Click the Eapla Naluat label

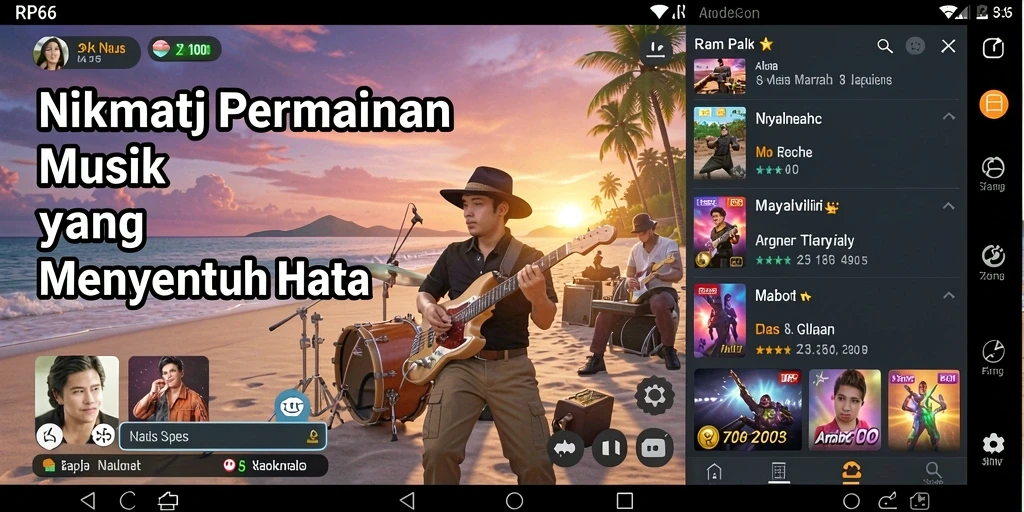(100, 466)
